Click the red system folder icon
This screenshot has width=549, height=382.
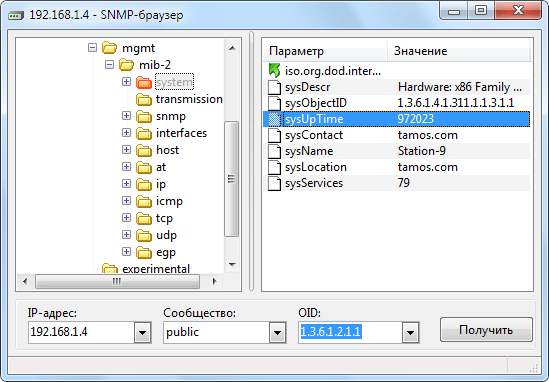tap(144, 82)
